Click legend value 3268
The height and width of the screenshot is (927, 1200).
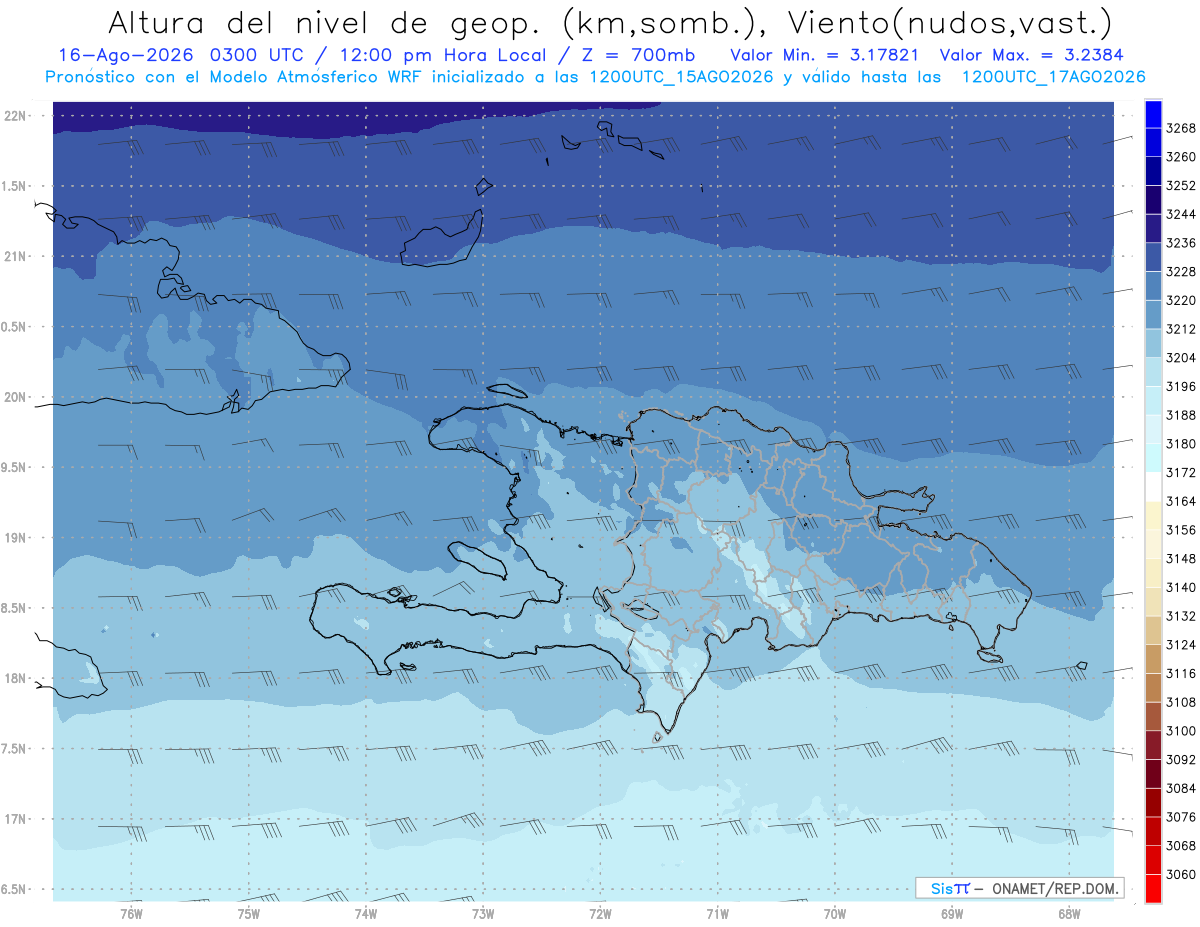(x=1181, y=128)
